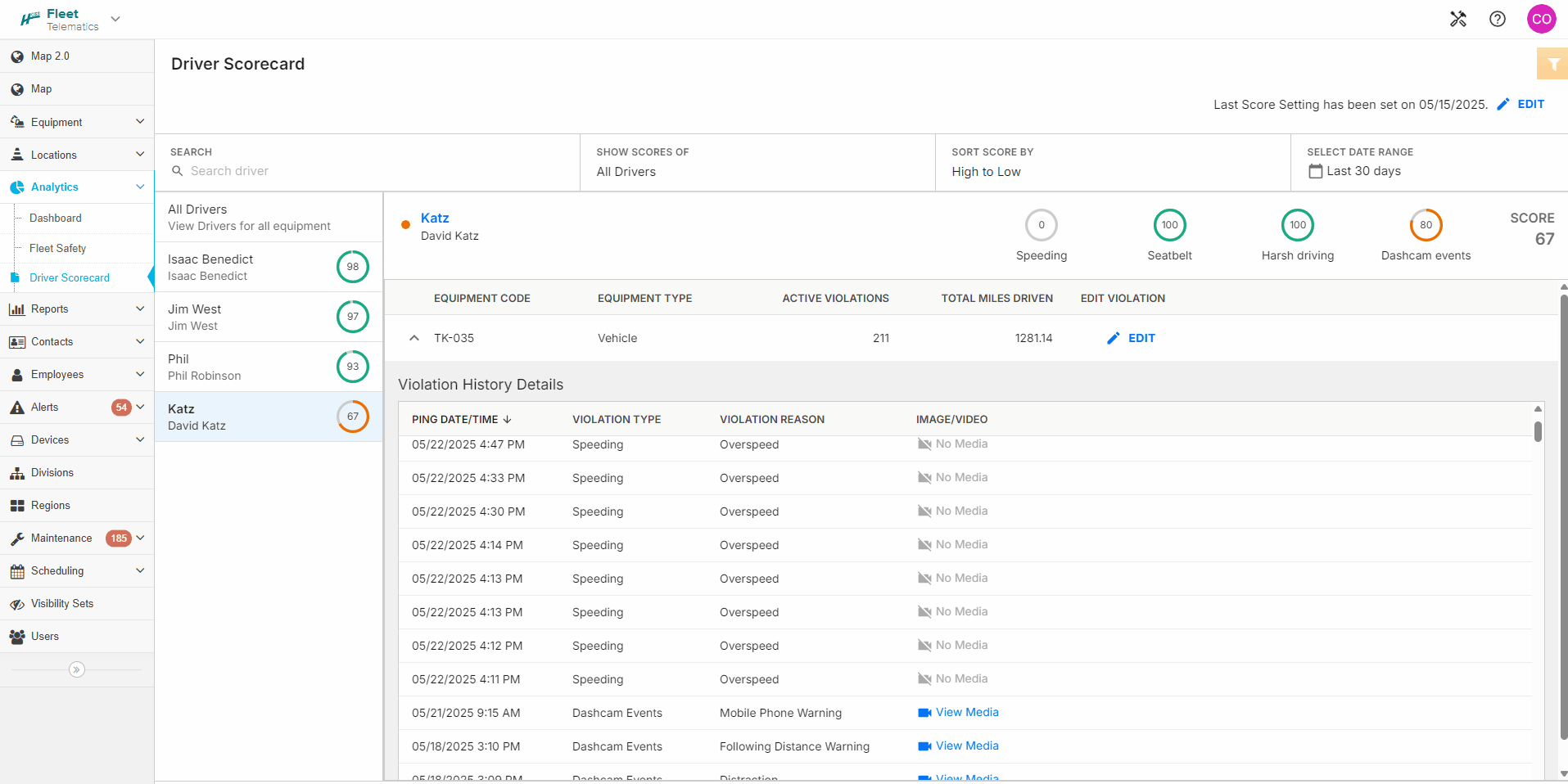Image resolution: width=1568 pixels, height=784 pixels.
Task: Click the Scheduling calendar icon
Action: click(x=17, y=571)
